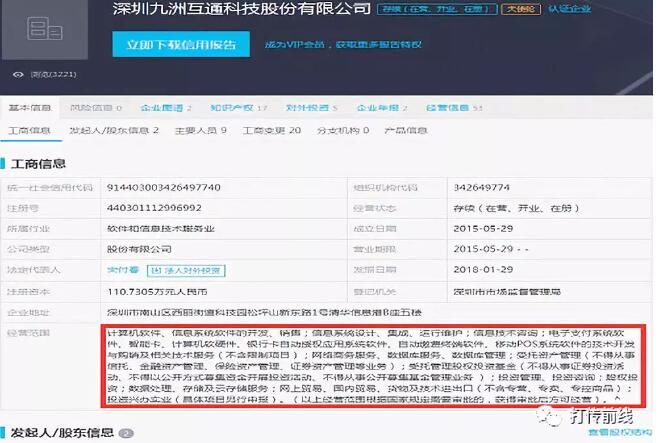Click company type value 股份有限公司
Viewport: 662px width, 443px height.
(139, 249)
